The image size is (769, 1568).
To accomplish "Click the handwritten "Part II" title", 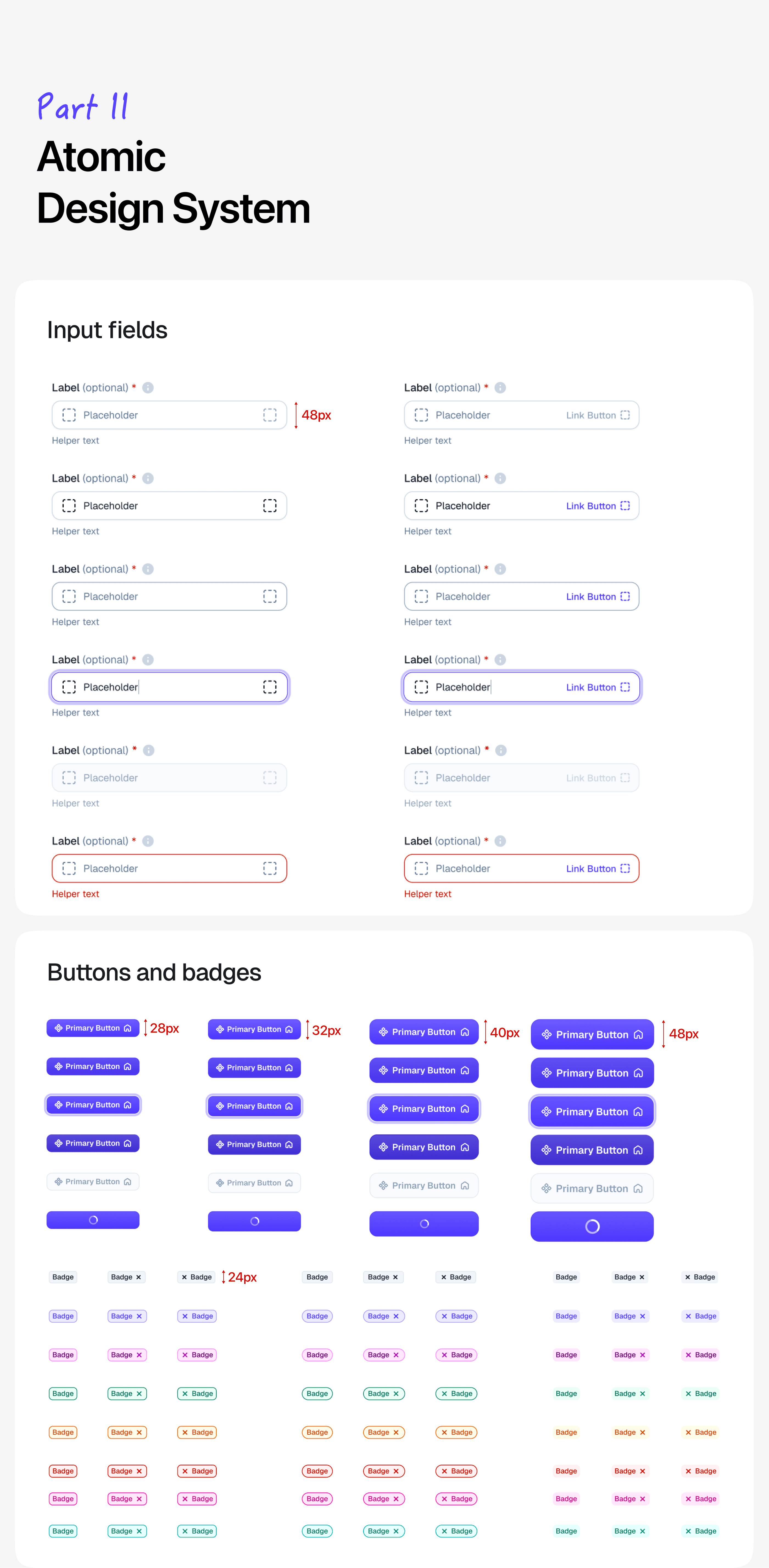I will 83,107.
